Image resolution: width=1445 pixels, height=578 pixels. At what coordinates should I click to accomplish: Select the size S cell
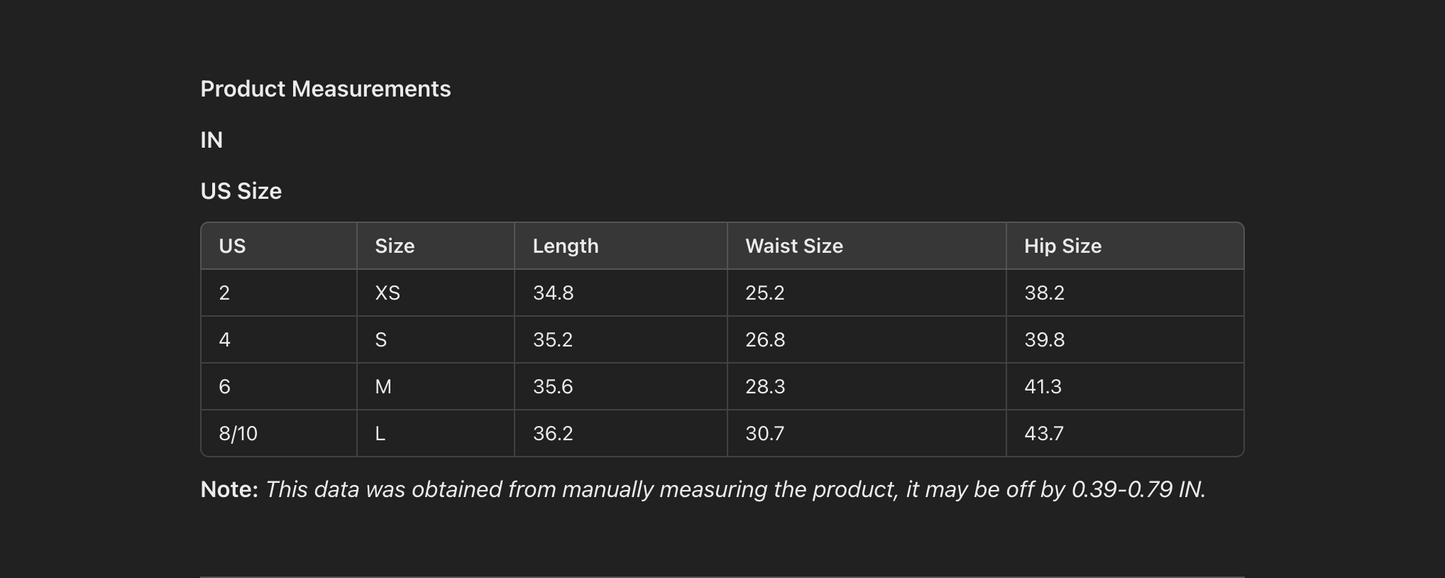(381, 340)
